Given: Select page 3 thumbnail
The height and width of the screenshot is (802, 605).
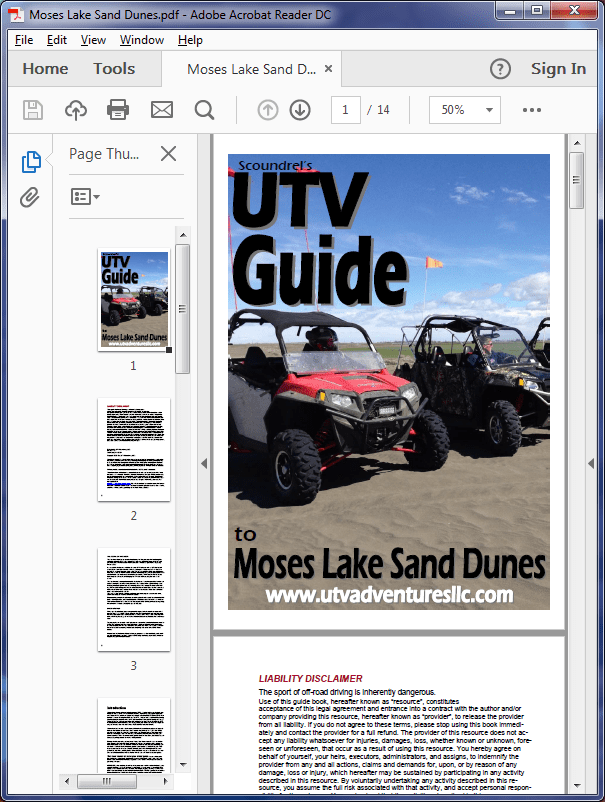Looking at the screenshot, I should (x=134, y=599).
